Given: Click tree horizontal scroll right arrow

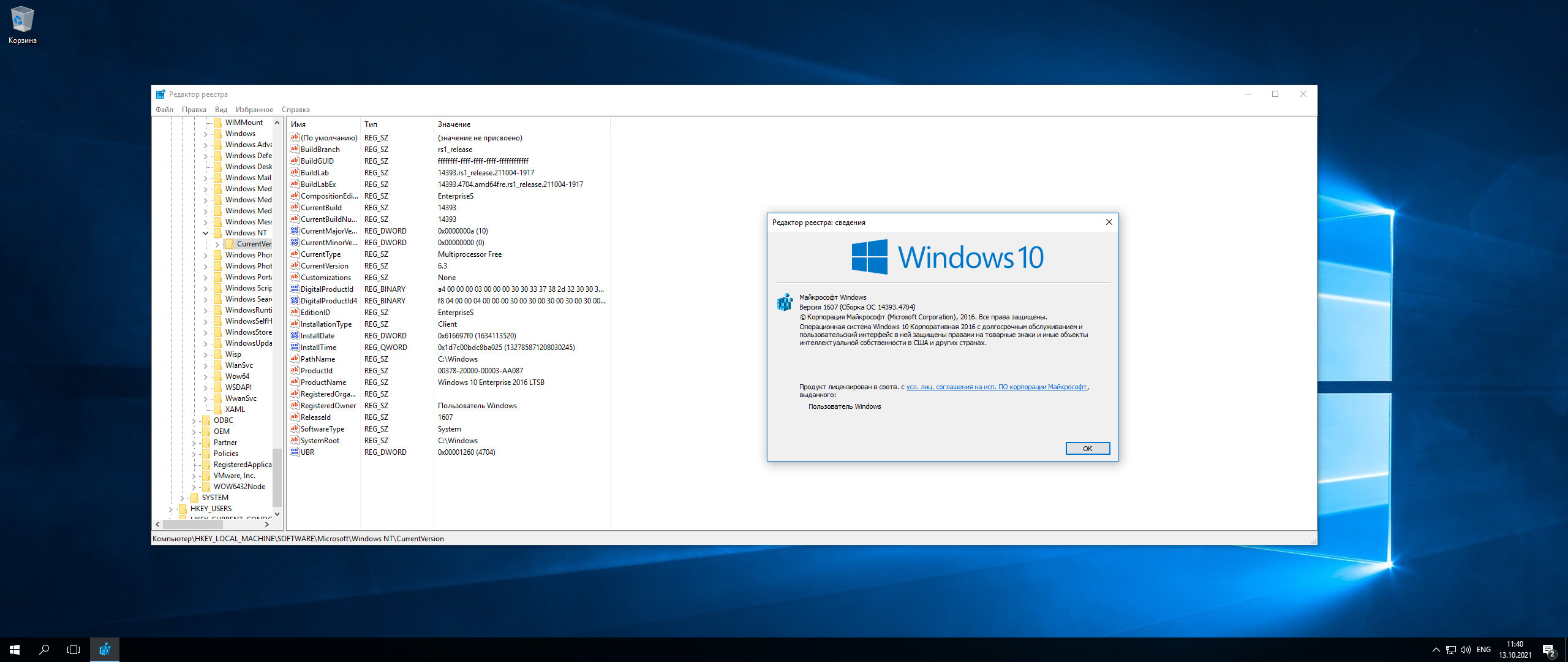Looking at the screenshot, I should point(266,524).
